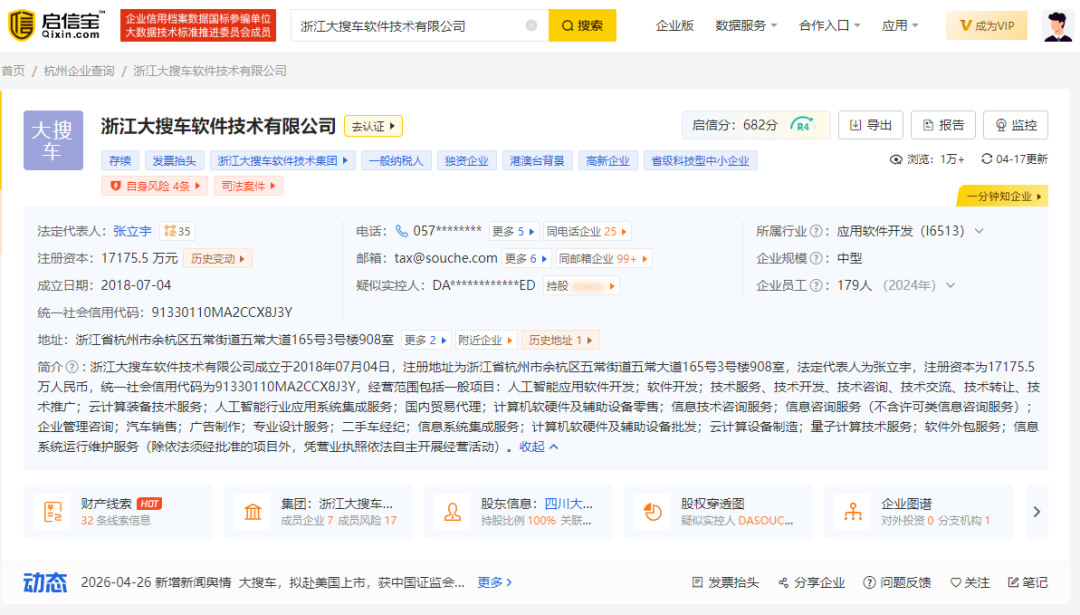This screenshot has height=615, width=1080.
Task: Click the 关注 heart icon
Action: [955, 583]
